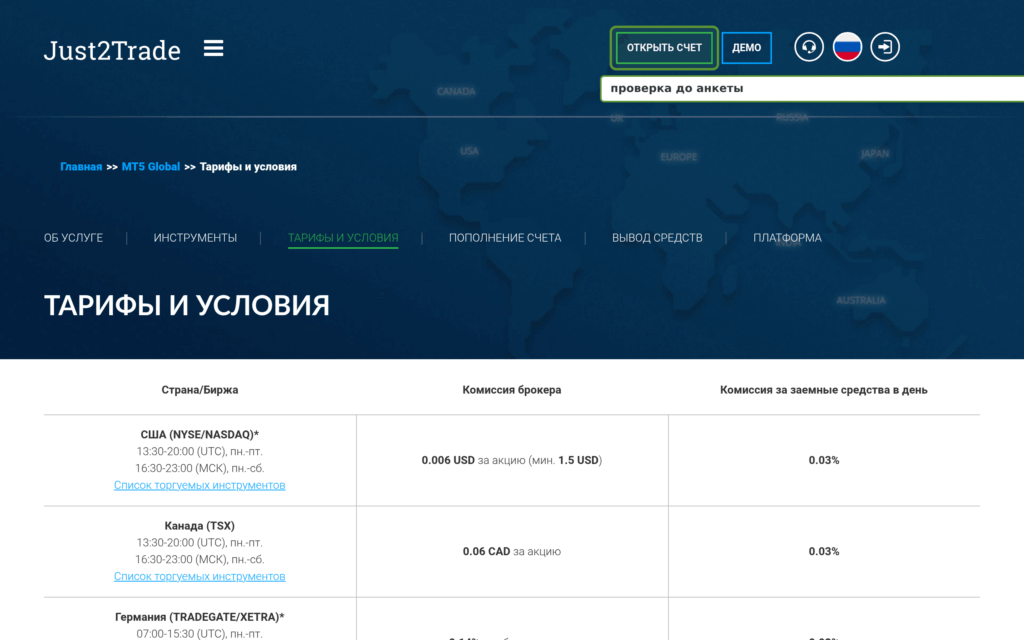Click the ДЕМО button

tap(746, 48)
